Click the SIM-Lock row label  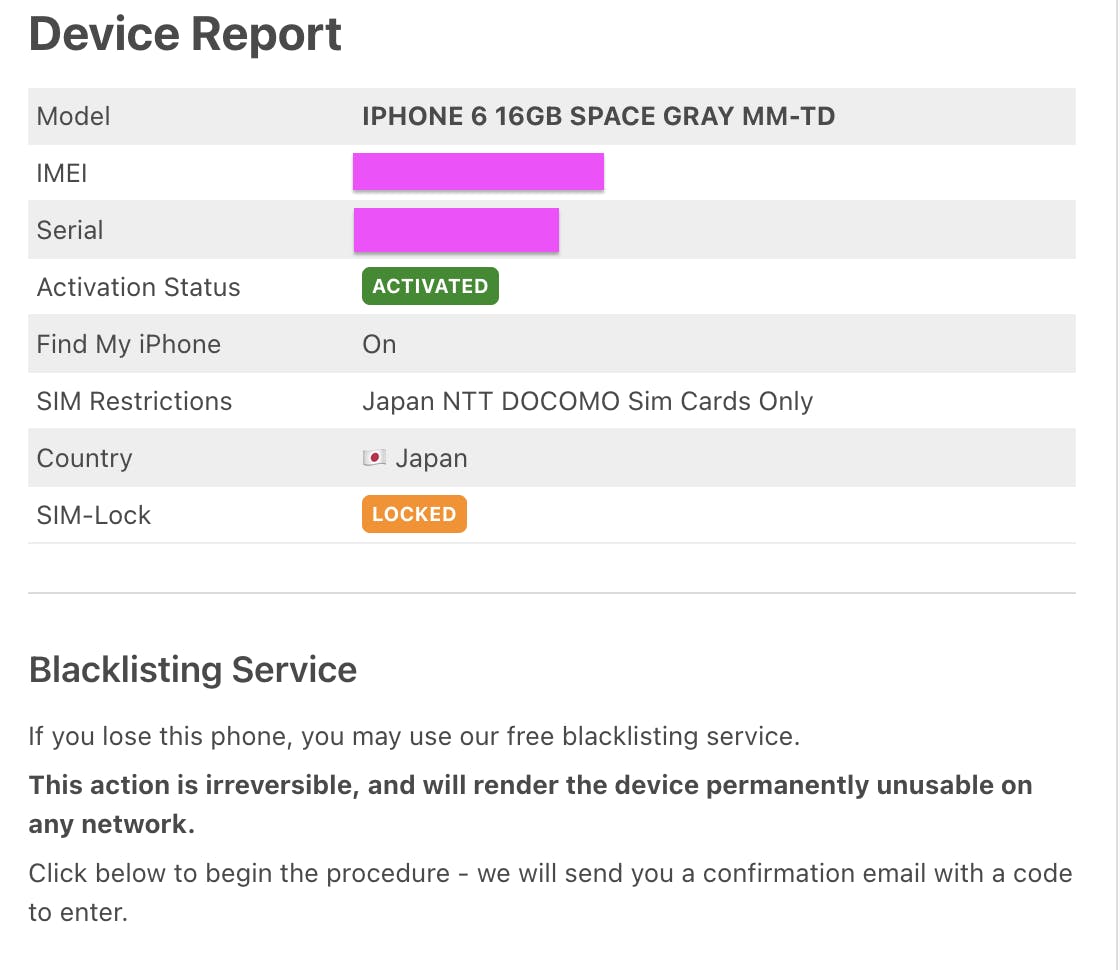click(x=93, y=515)
